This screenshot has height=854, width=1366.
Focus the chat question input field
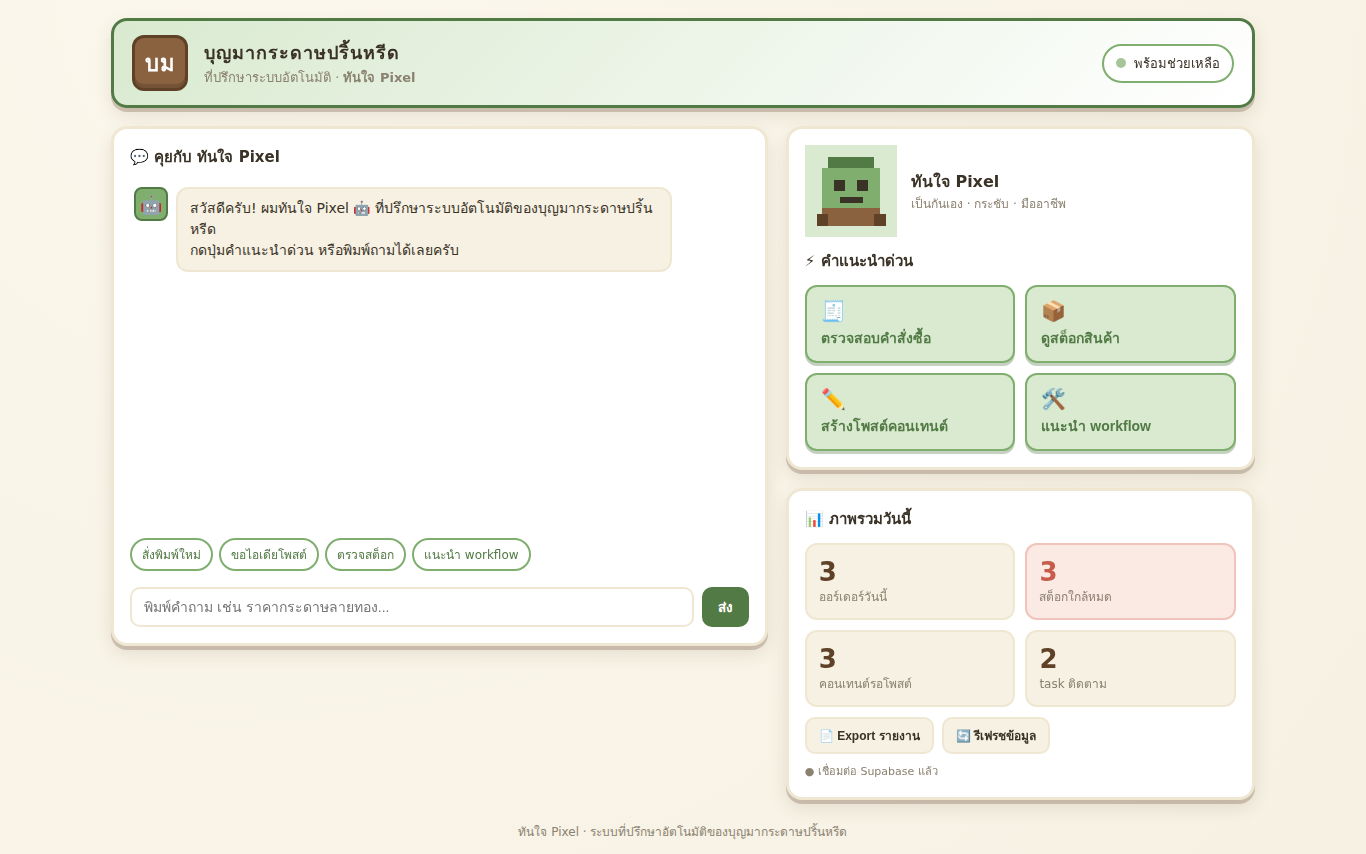pos(412,607)
